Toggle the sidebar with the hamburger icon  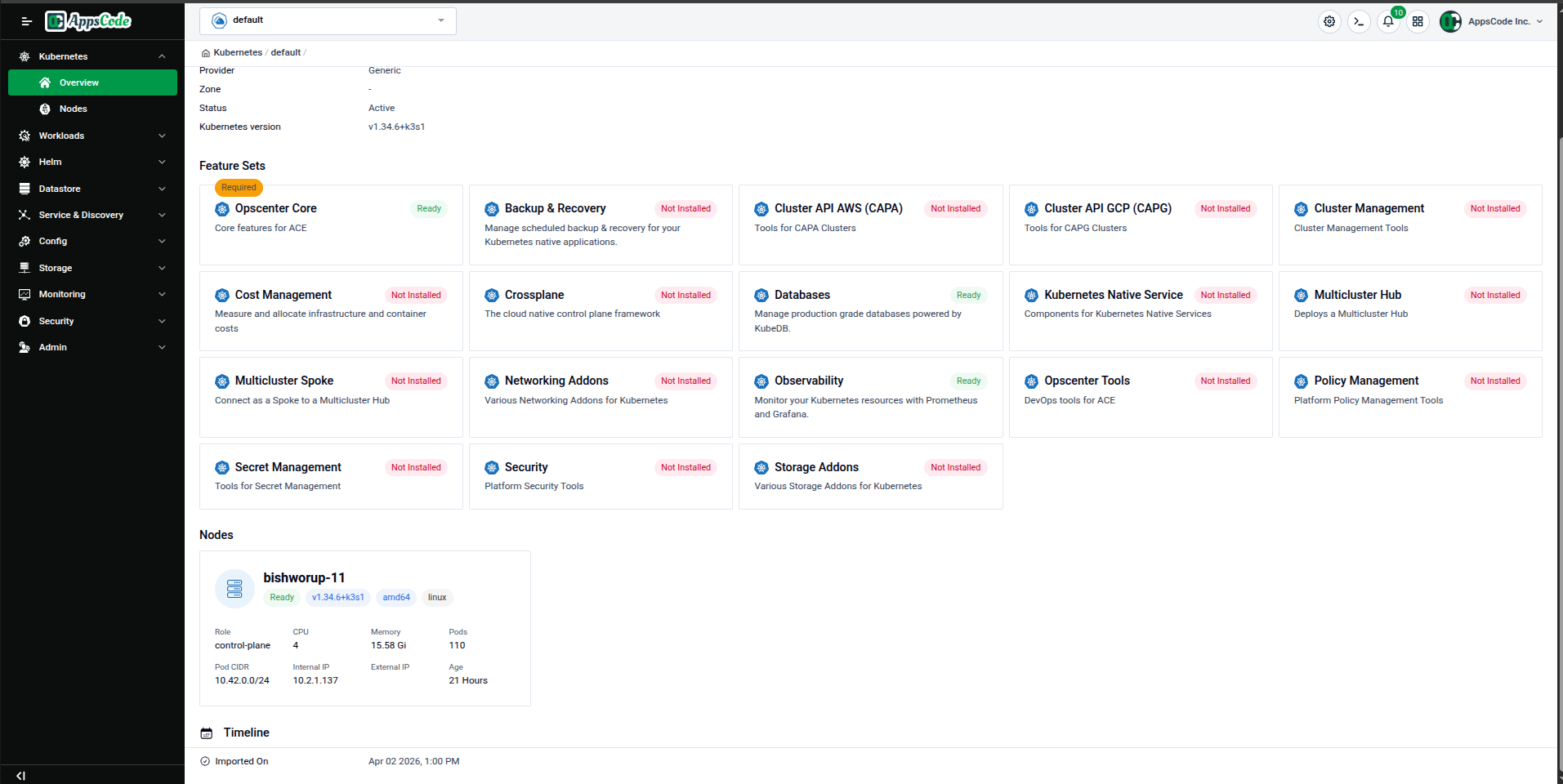pyautogui.click(x=25, y=21)
